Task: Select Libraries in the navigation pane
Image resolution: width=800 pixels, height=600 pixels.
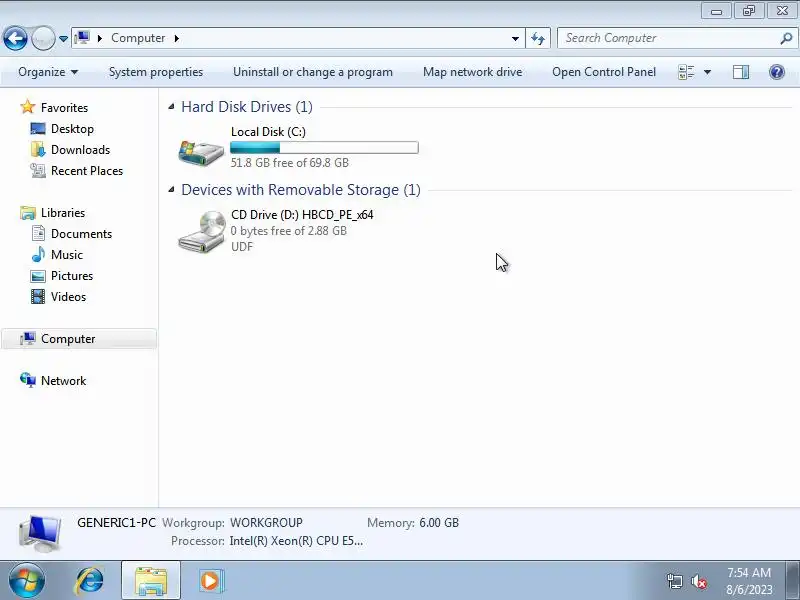Action: [63, 212]
